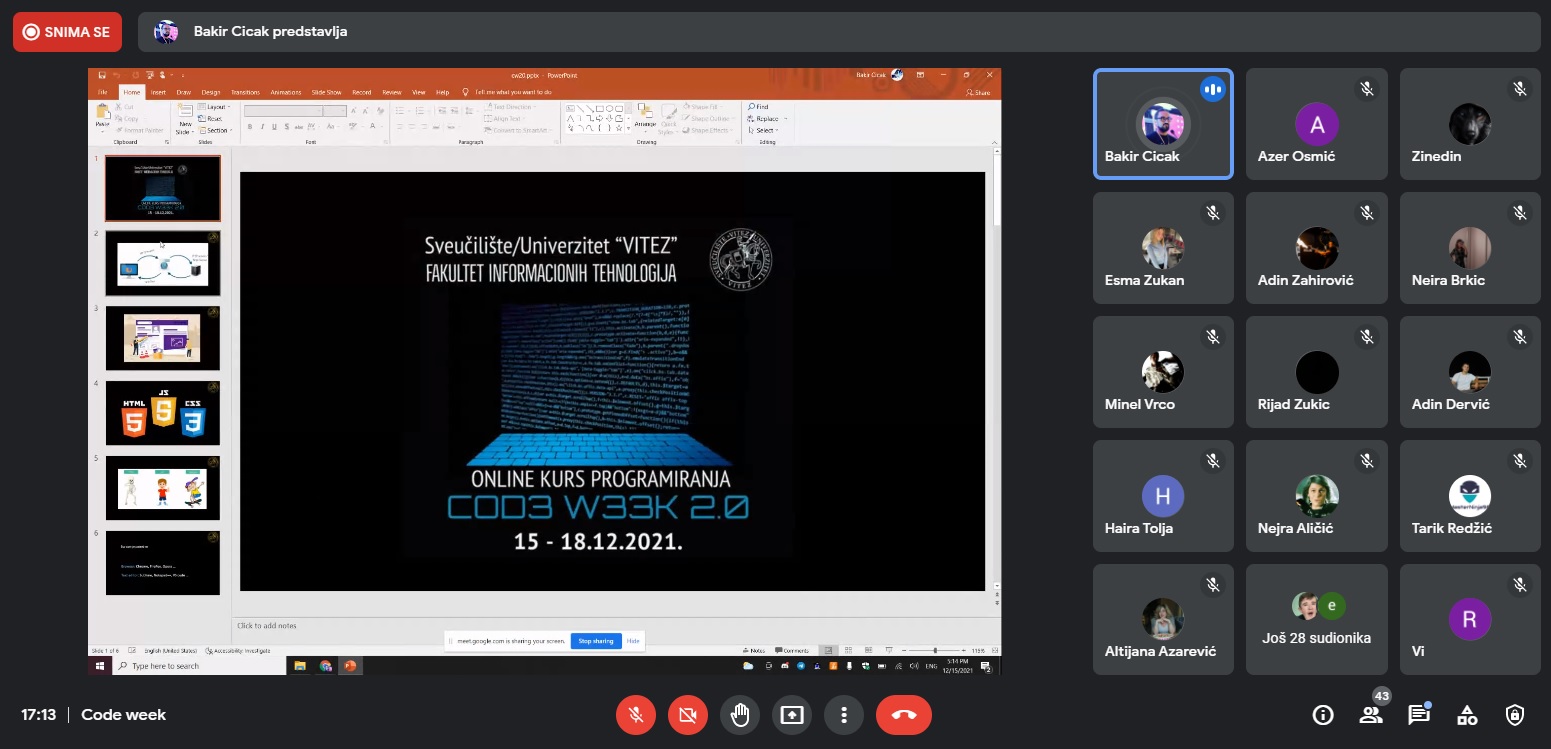Toggle Underline formatting
Viewport: 1551px width, 749px height.
click(274, 127)
